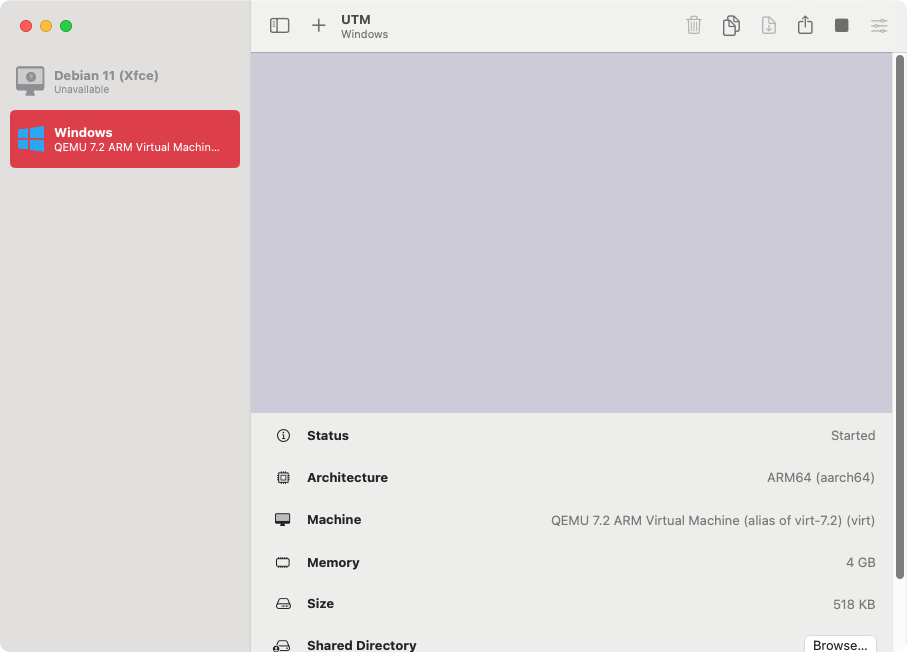907x652 pixels.
Task: Click the Status row info icon
Action: click(x=283, y=436)
